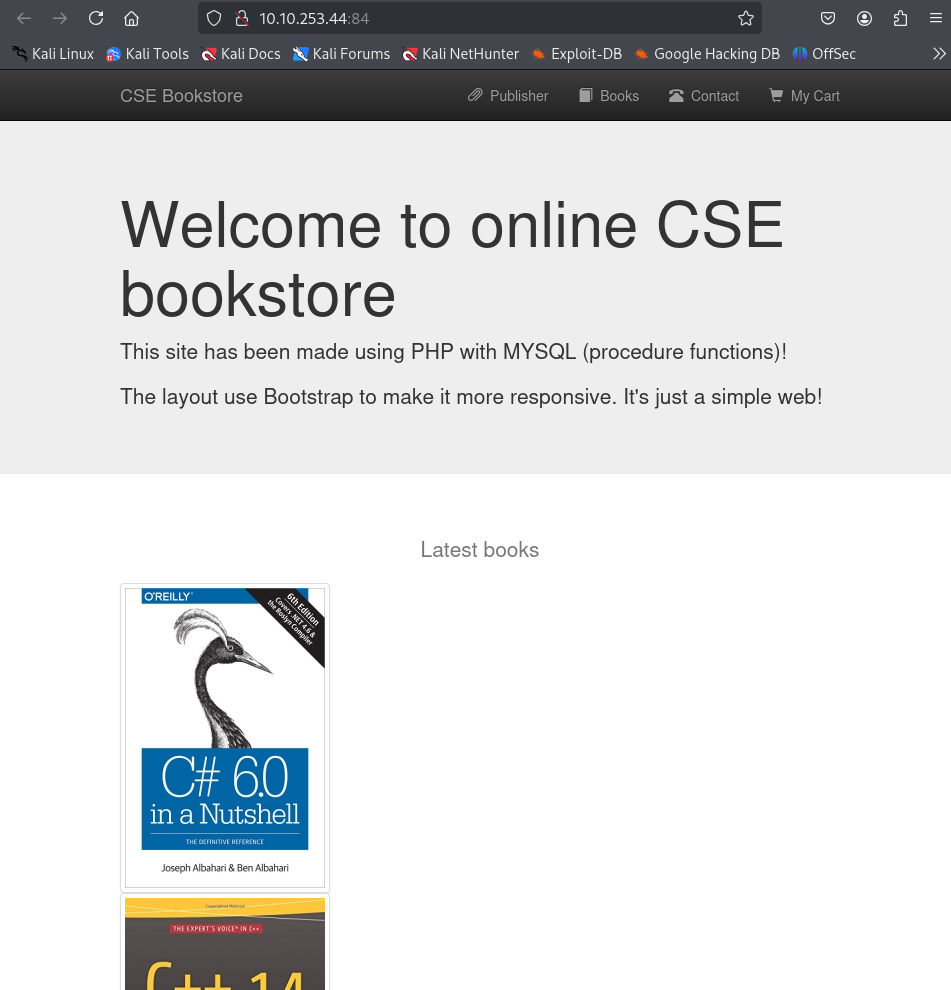The height and width of the screenshot is (990, 951).
Task: Open the Google Hacking DB bookmark
Action: click(x=707, y=54)
